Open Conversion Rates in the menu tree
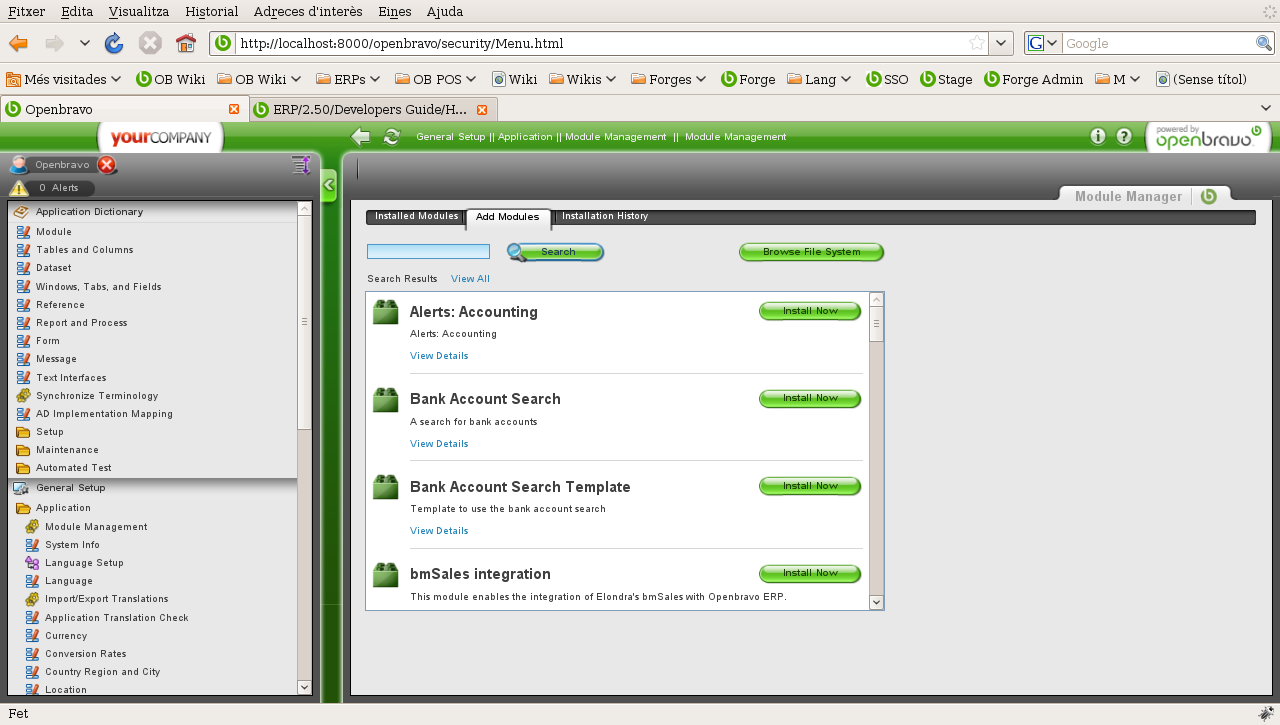 tap(85, 654)
